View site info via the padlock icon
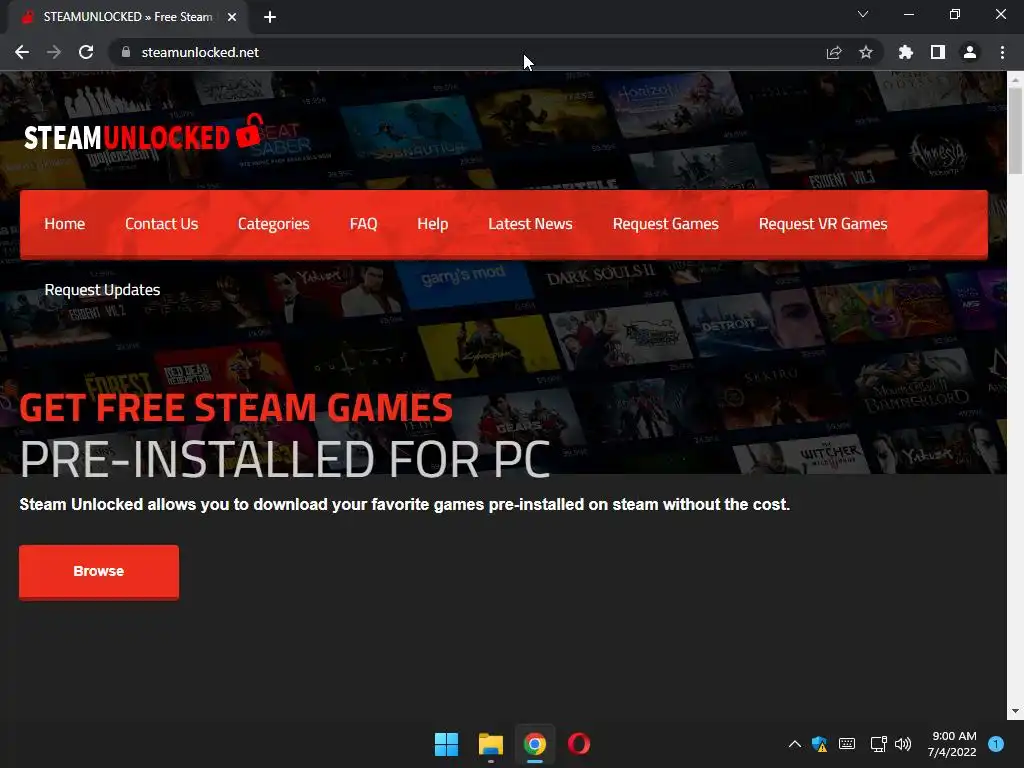Viewport: 1024px width, 768px height. pos(126,52)
